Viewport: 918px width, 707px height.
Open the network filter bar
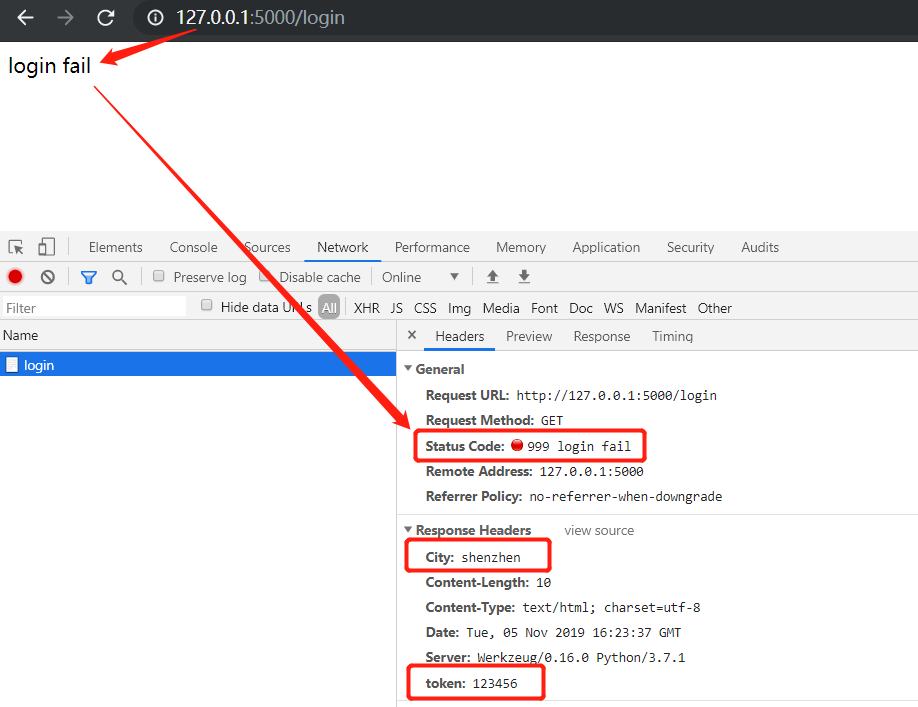coord(88,277)
